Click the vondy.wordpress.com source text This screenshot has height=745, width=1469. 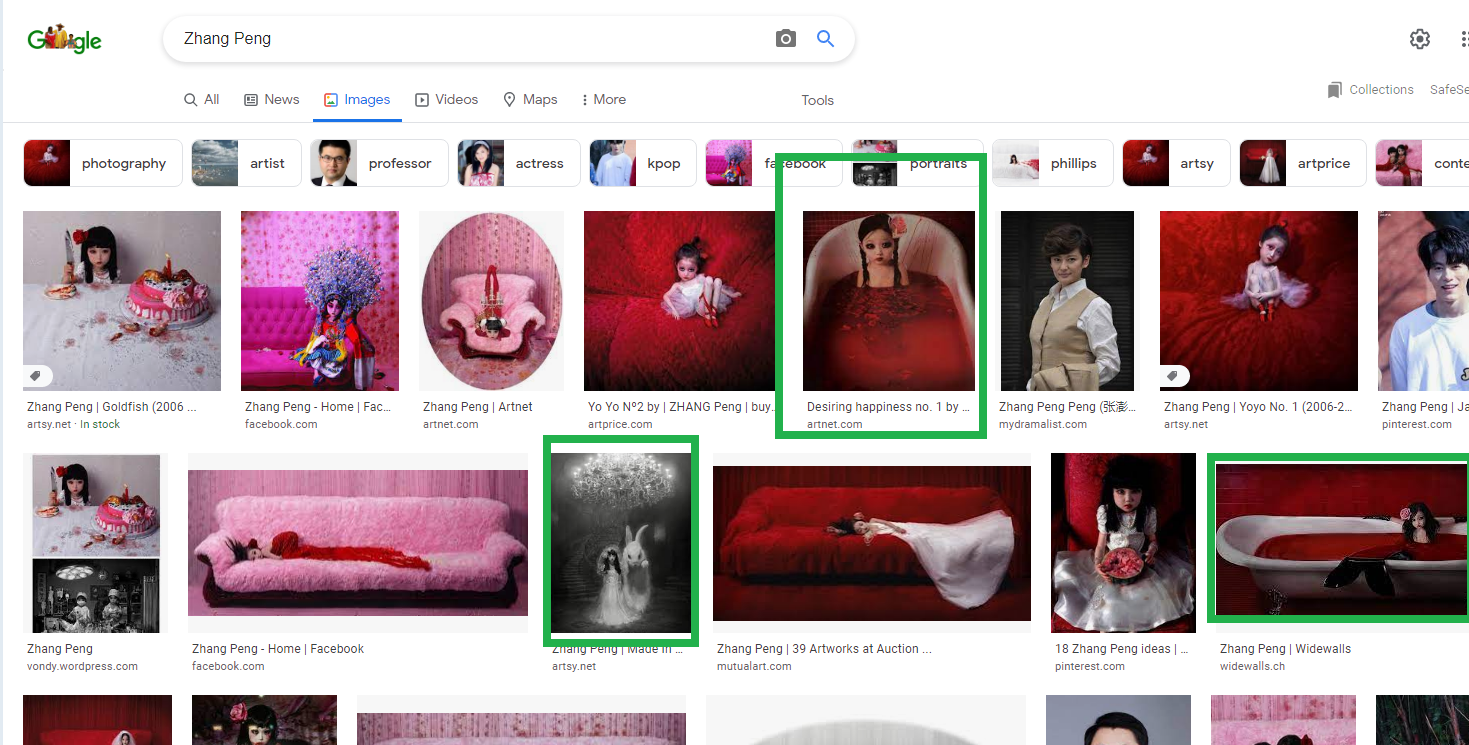pos(82,666)
